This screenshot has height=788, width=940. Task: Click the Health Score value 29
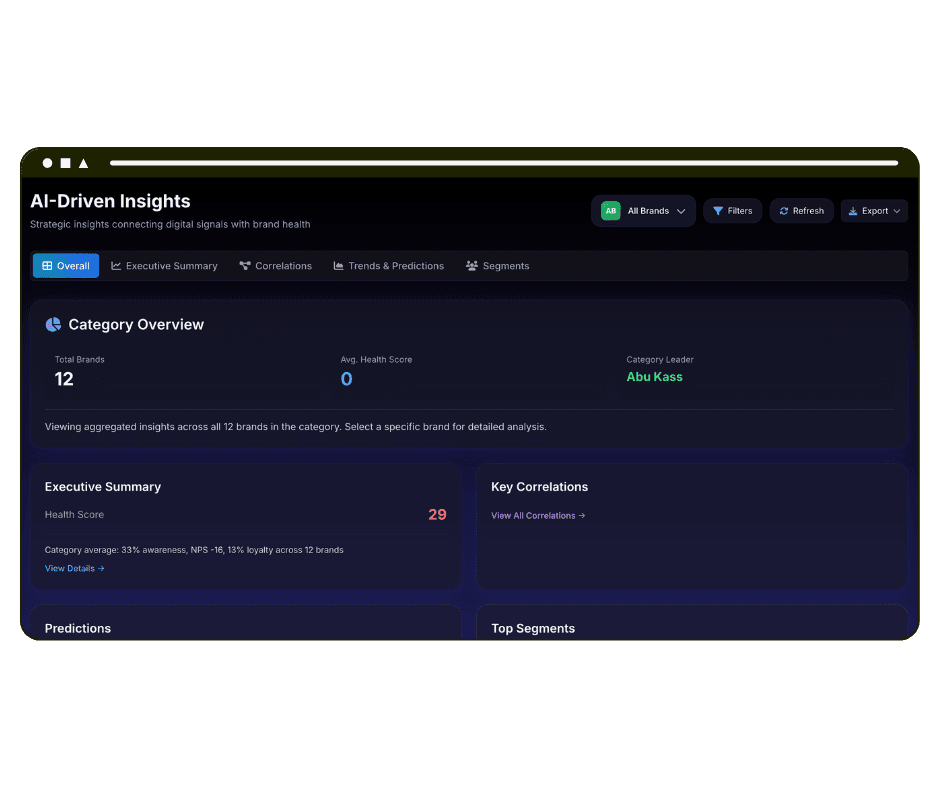coord(437,515)
